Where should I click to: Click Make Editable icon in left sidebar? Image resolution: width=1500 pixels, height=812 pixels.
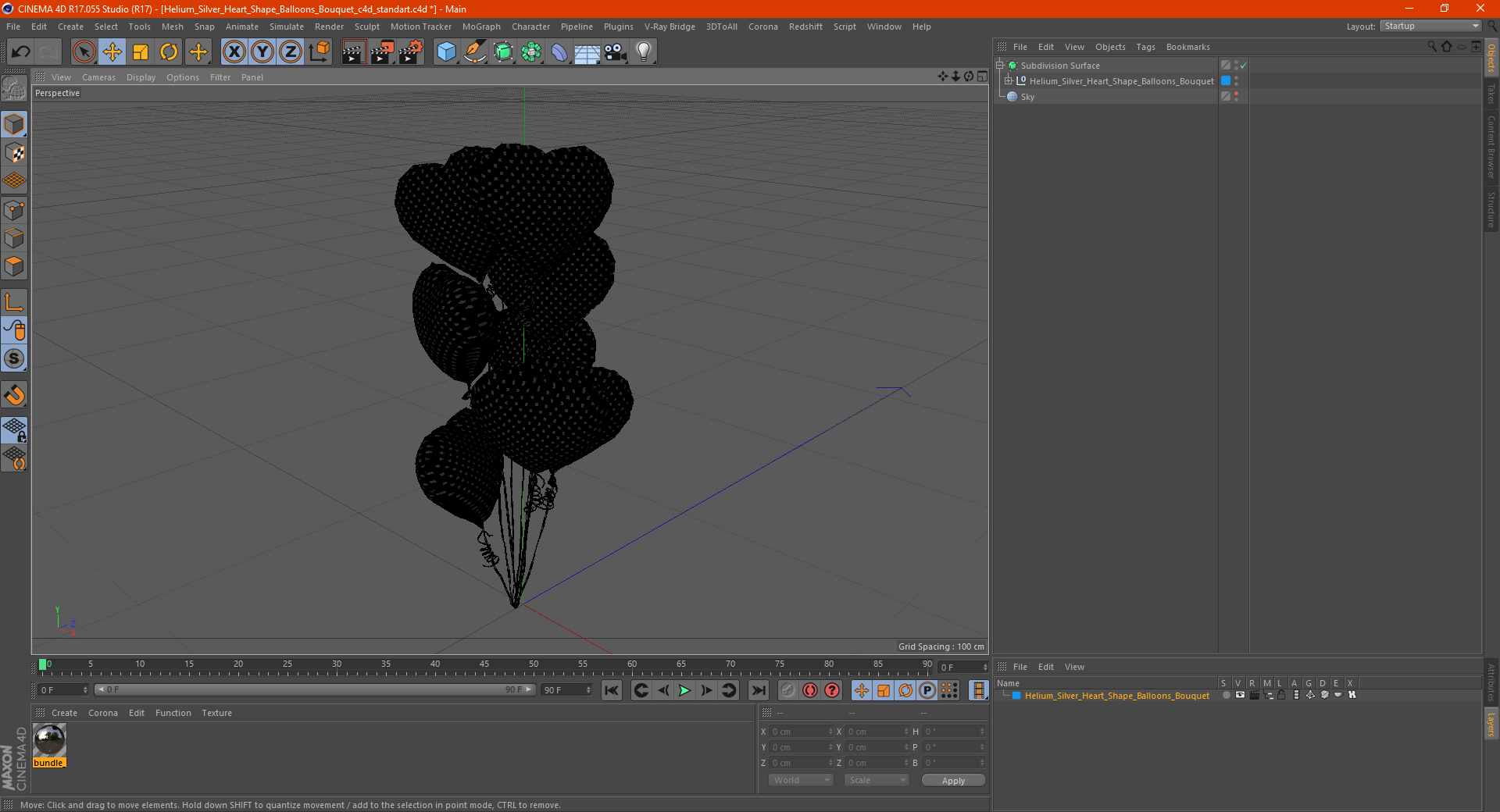(14, 88)
